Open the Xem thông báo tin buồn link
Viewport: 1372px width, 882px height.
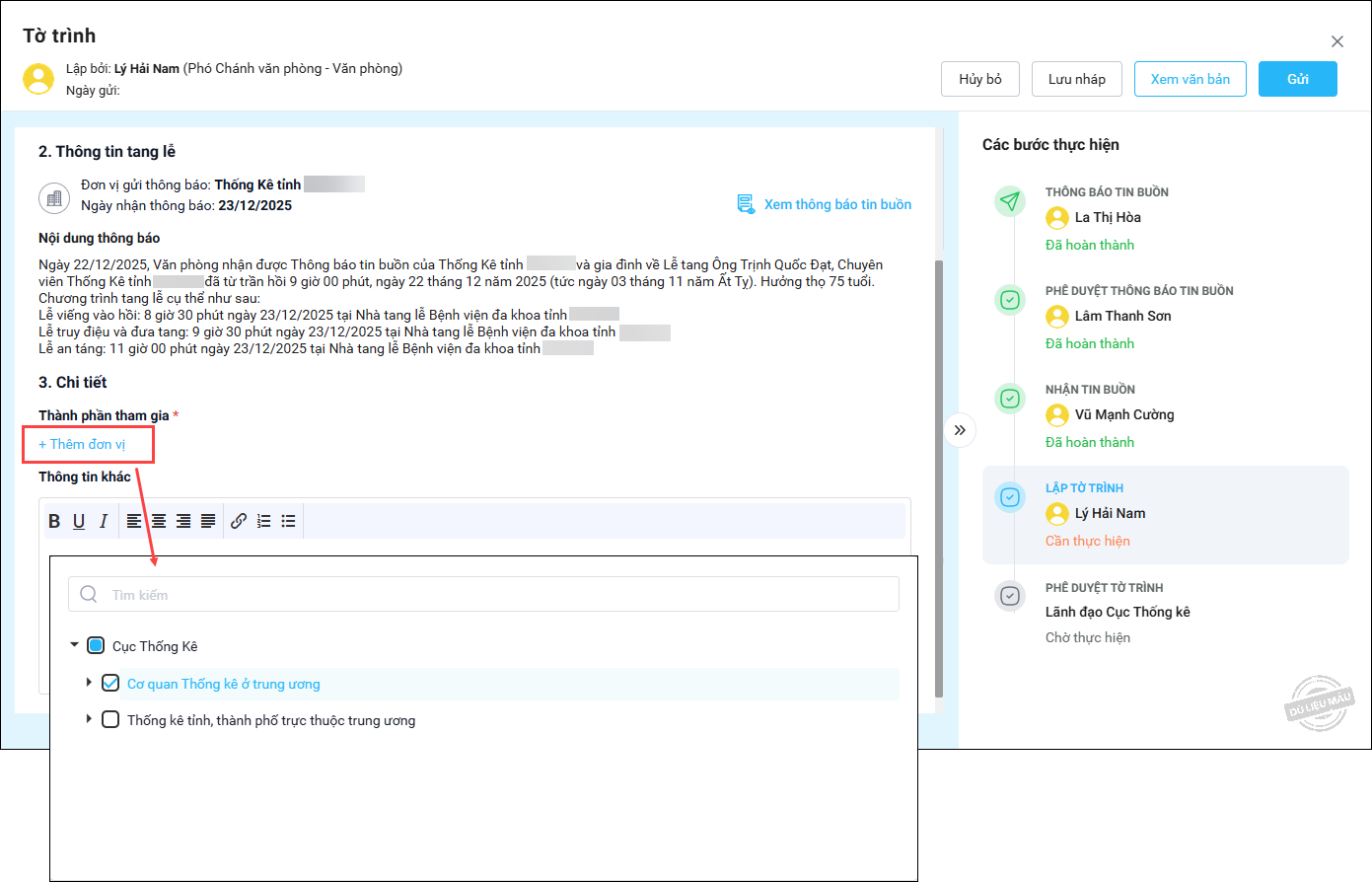click(x=836, y=204)
